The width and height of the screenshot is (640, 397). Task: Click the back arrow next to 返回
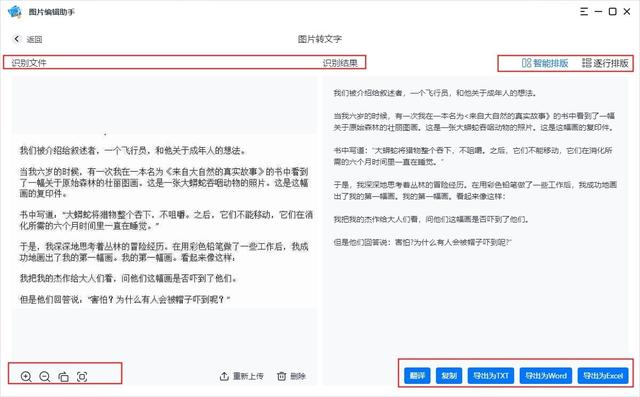click(x=16, y=39)
